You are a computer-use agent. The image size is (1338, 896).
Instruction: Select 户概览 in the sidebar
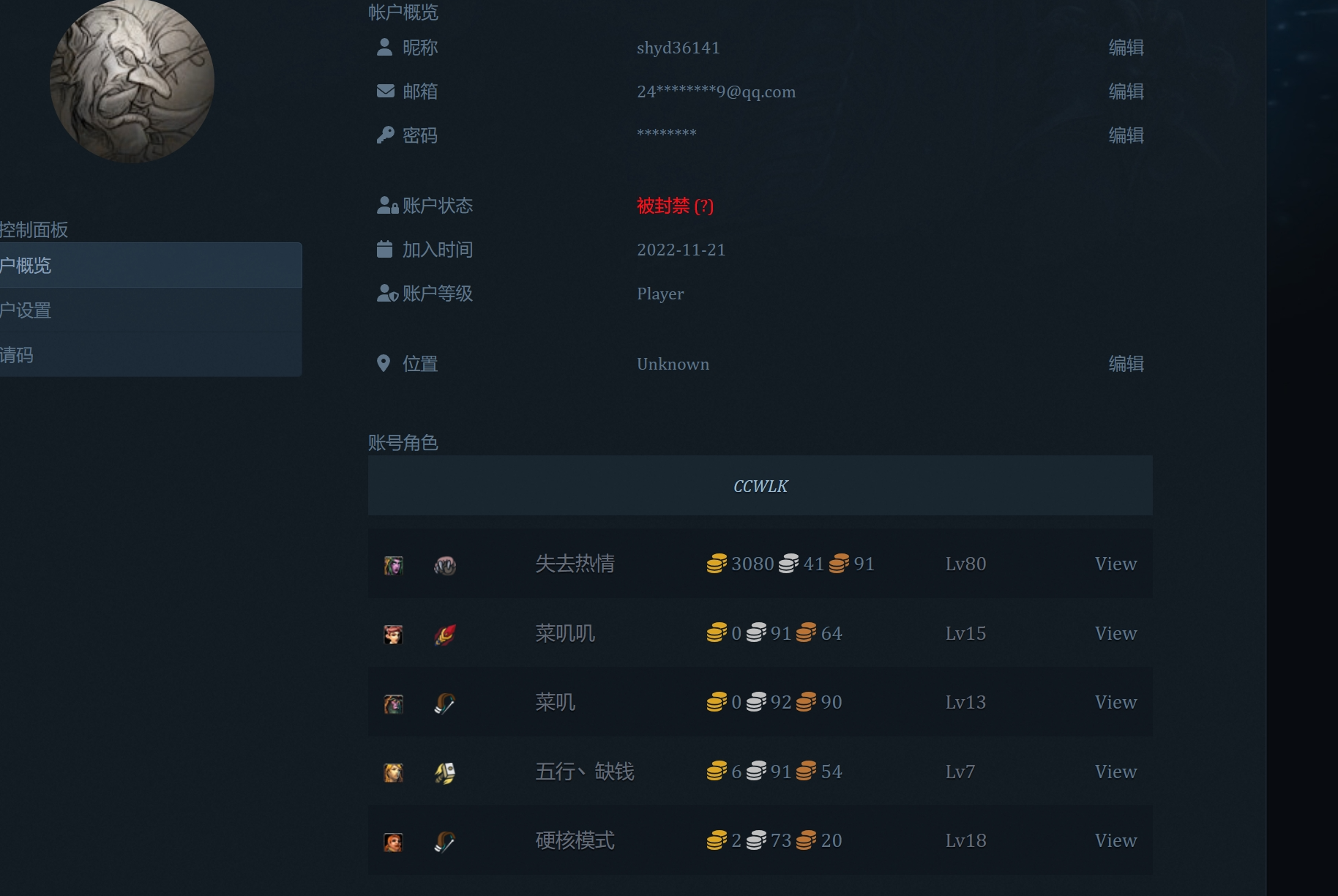pyautogui.click(x=26, y=265)
